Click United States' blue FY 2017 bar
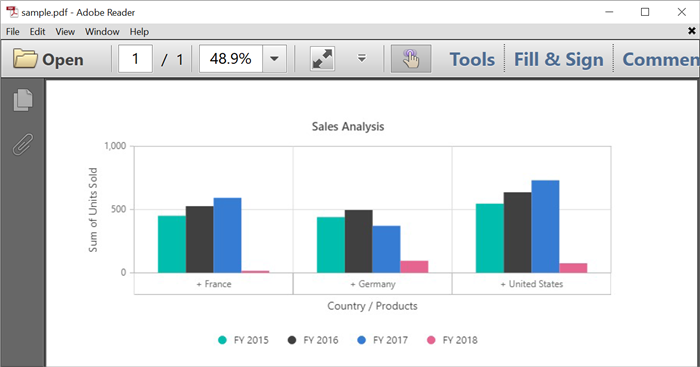700x367 pixels. pyautogui.click(x=545, y=226)
